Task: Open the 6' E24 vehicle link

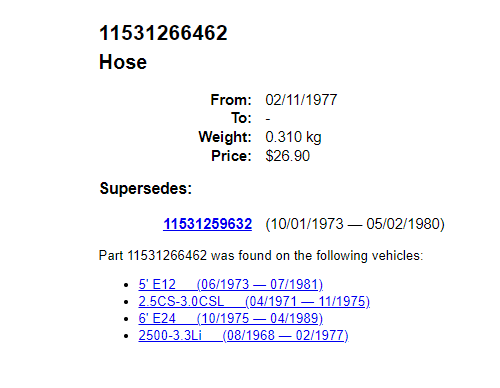Action: point(231,318)
